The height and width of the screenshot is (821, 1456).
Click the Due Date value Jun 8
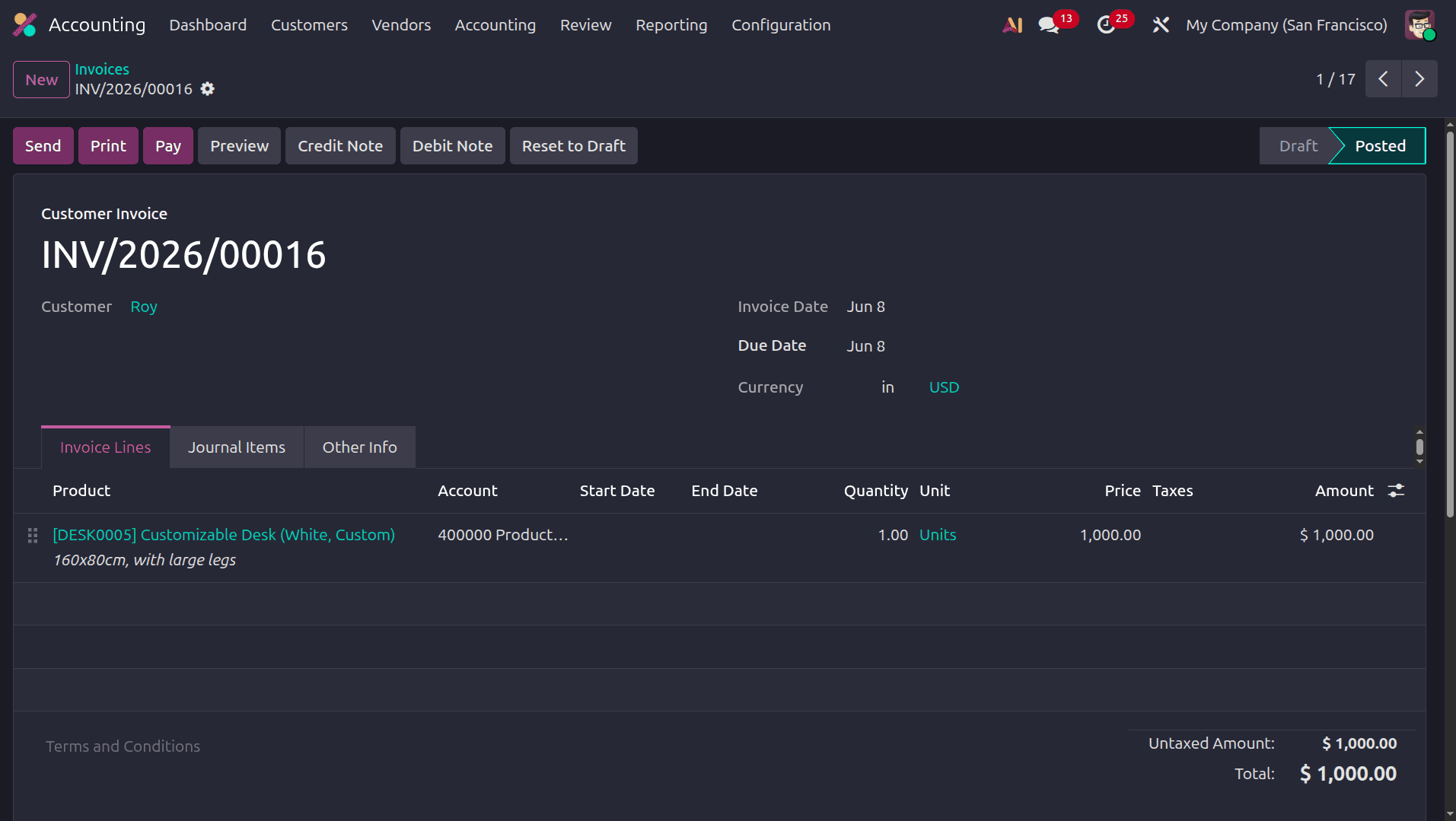click(865, 346)
